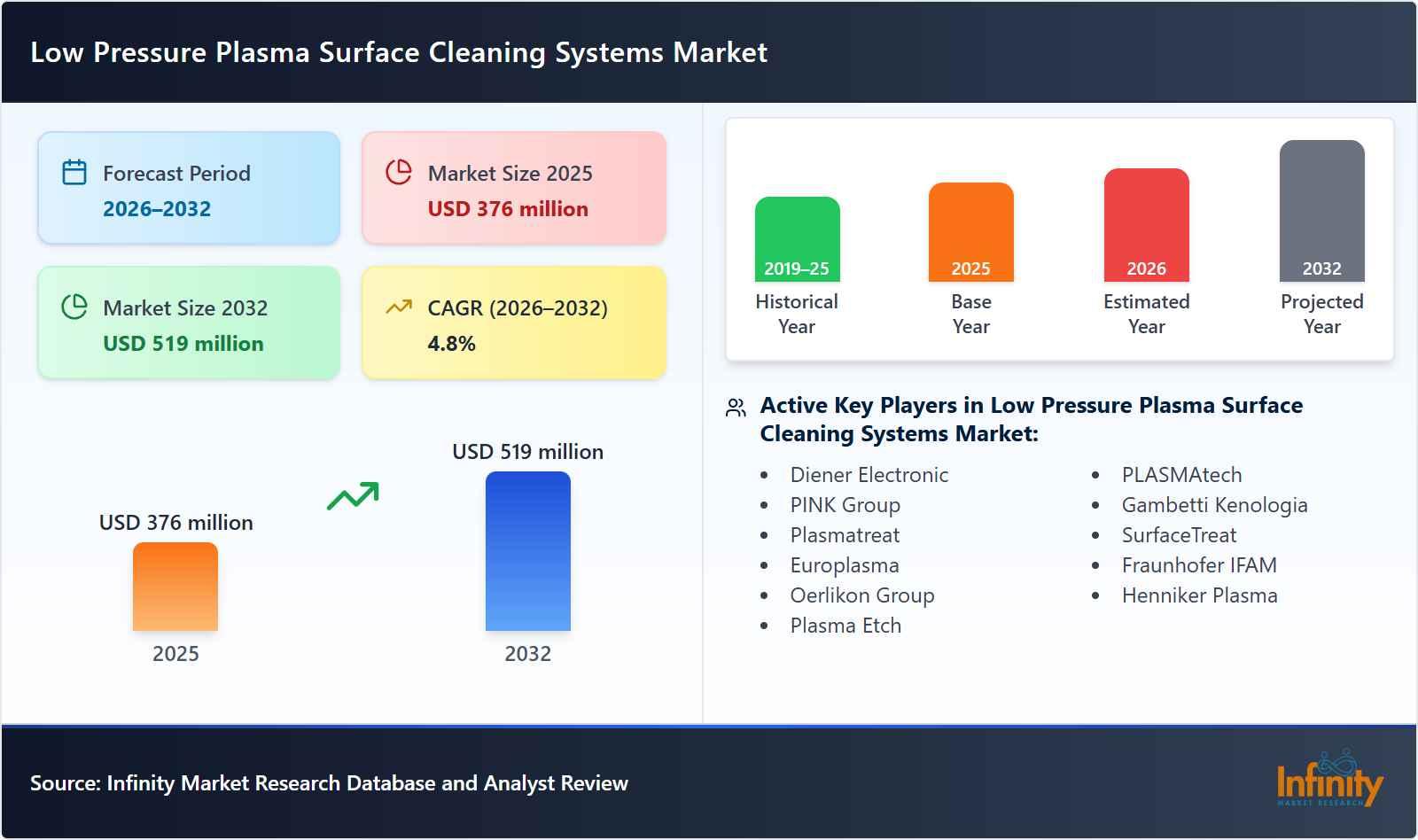The image size is (1418, 840).
Task: Click the pie chart icon on Market Size 2025 card
Action: click(x=399, y=172)
